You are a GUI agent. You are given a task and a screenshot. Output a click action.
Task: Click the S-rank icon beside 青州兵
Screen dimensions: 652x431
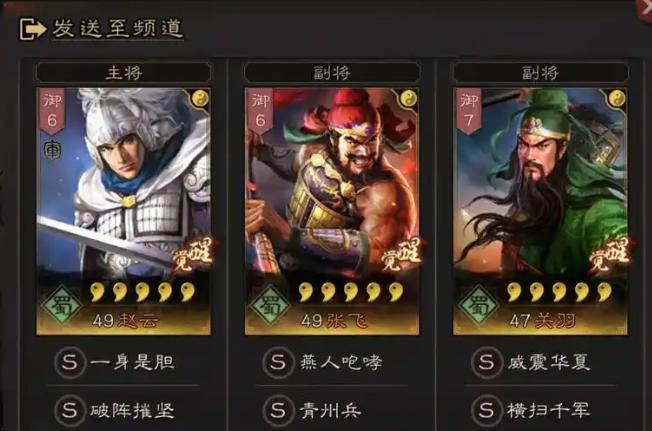(x=278, y=411)
